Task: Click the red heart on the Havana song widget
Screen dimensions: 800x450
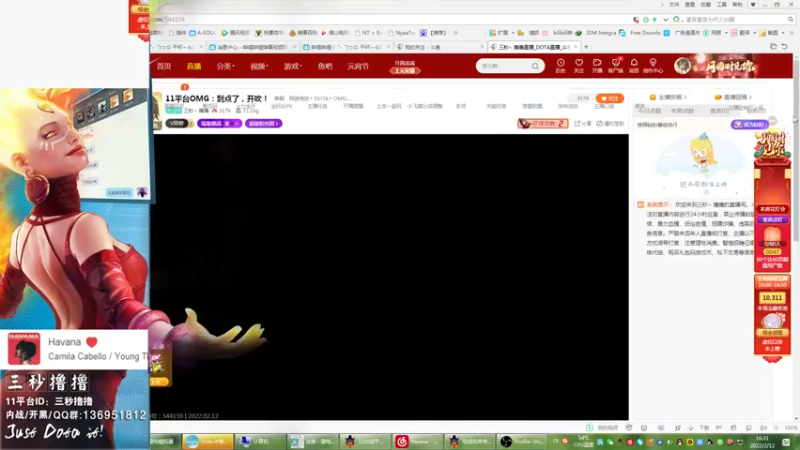Action: pos(91,342)
